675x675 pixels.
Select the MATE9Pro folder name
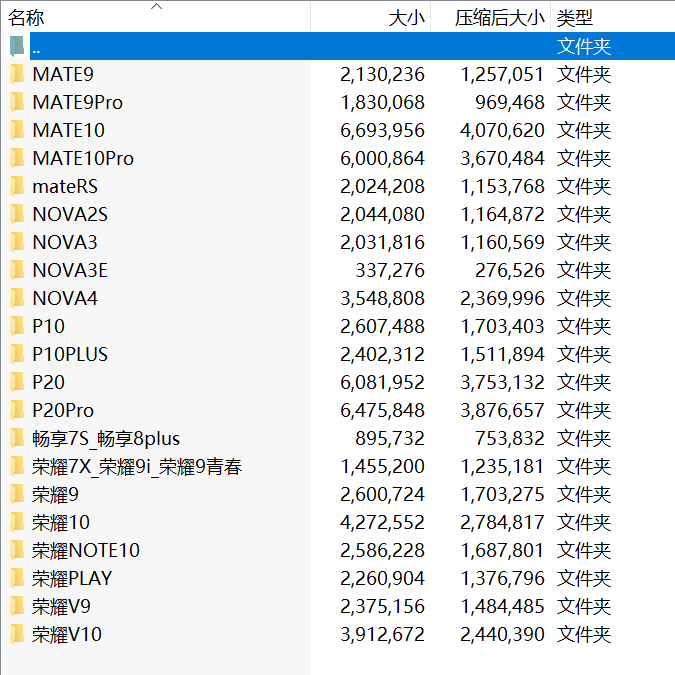pos(77,102)
